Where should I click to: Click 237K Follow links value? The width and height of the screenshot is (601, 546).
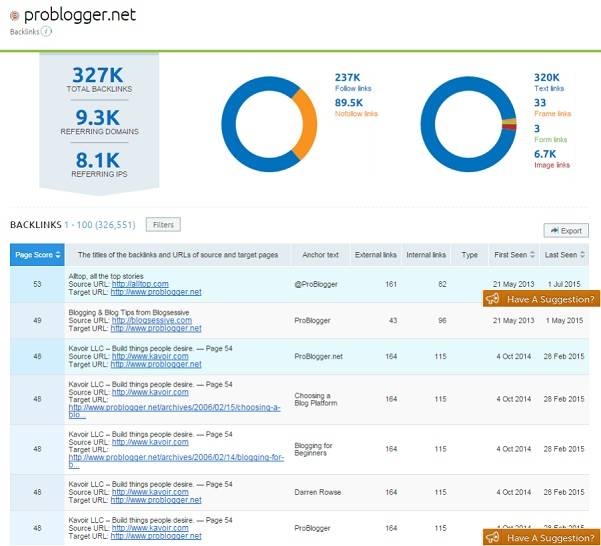(x=347, y=77)
